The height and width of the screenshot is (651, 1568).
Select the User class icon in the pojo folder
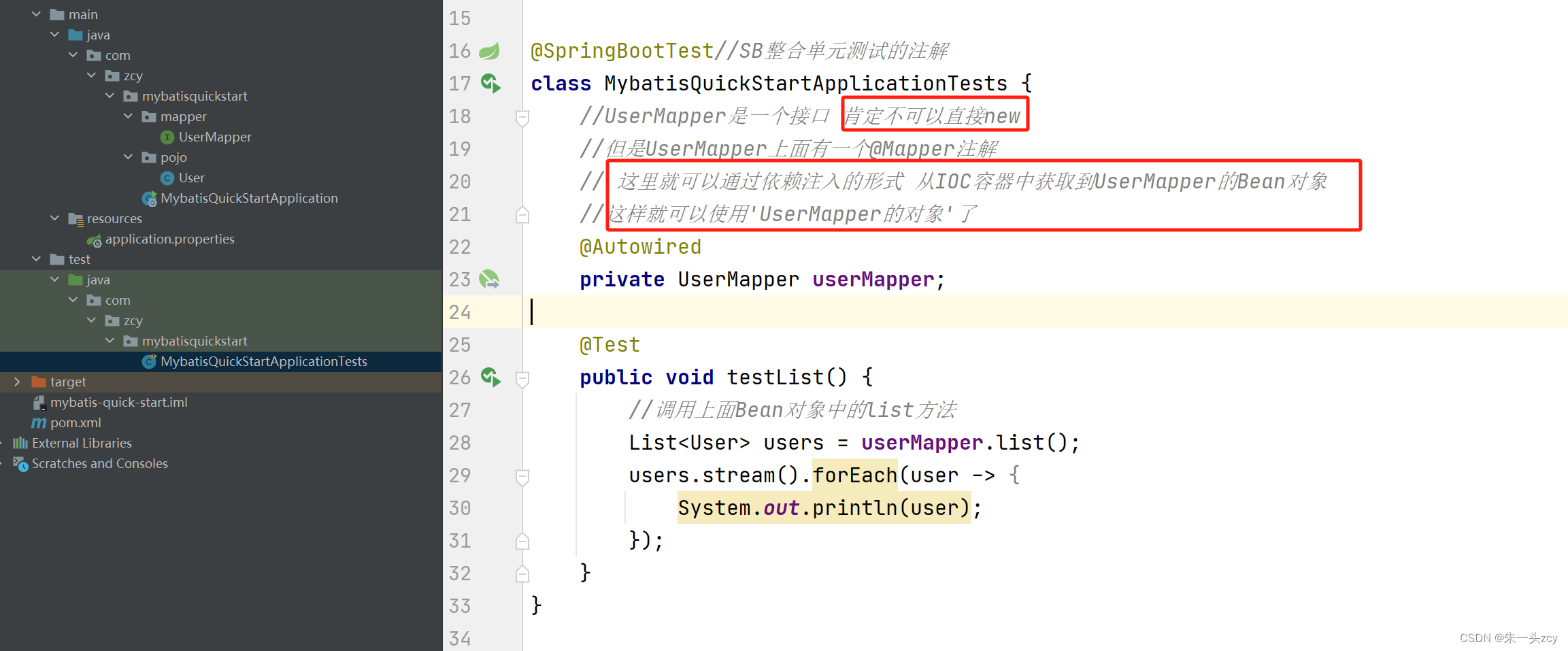pos(167,178)
